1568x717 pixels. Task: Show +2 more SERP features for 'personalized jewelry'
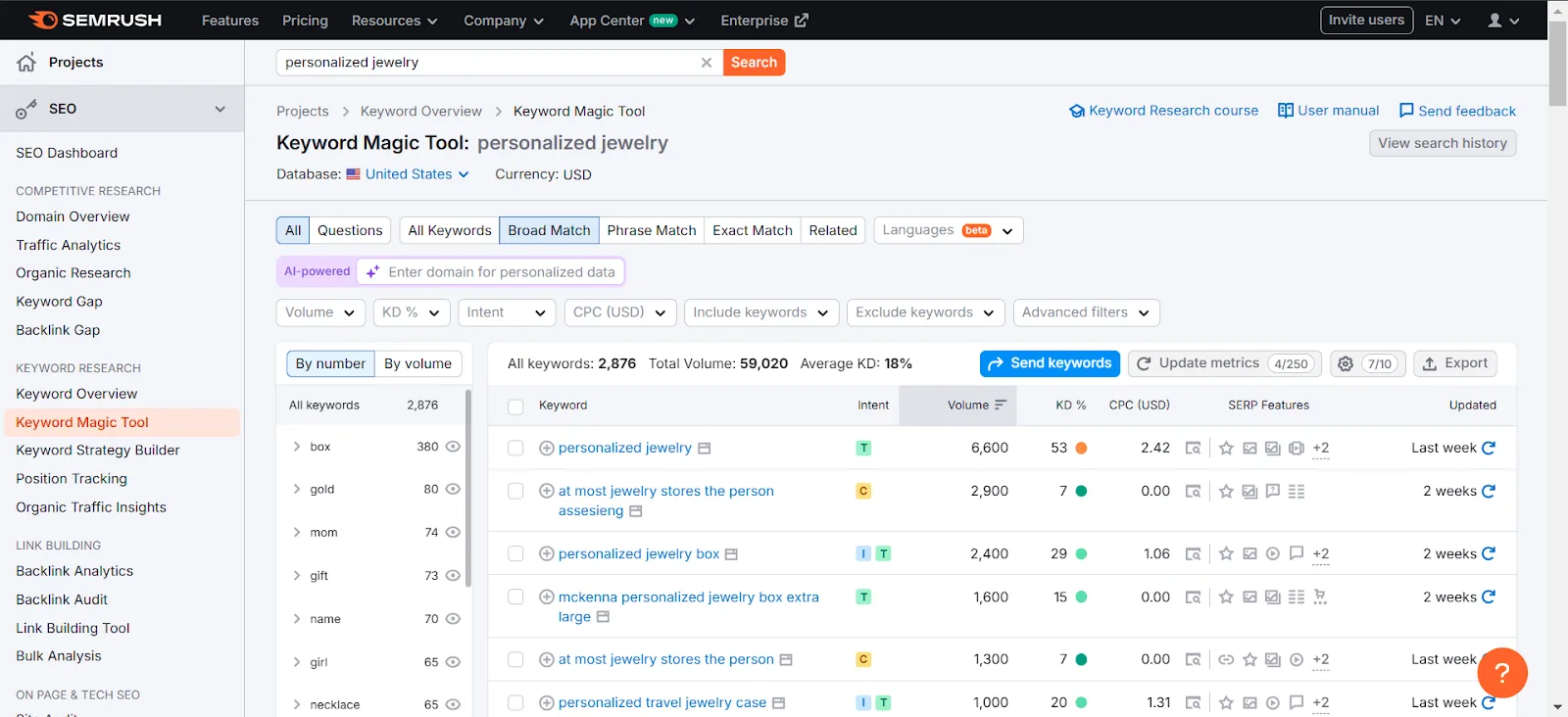pos(1321,448)
